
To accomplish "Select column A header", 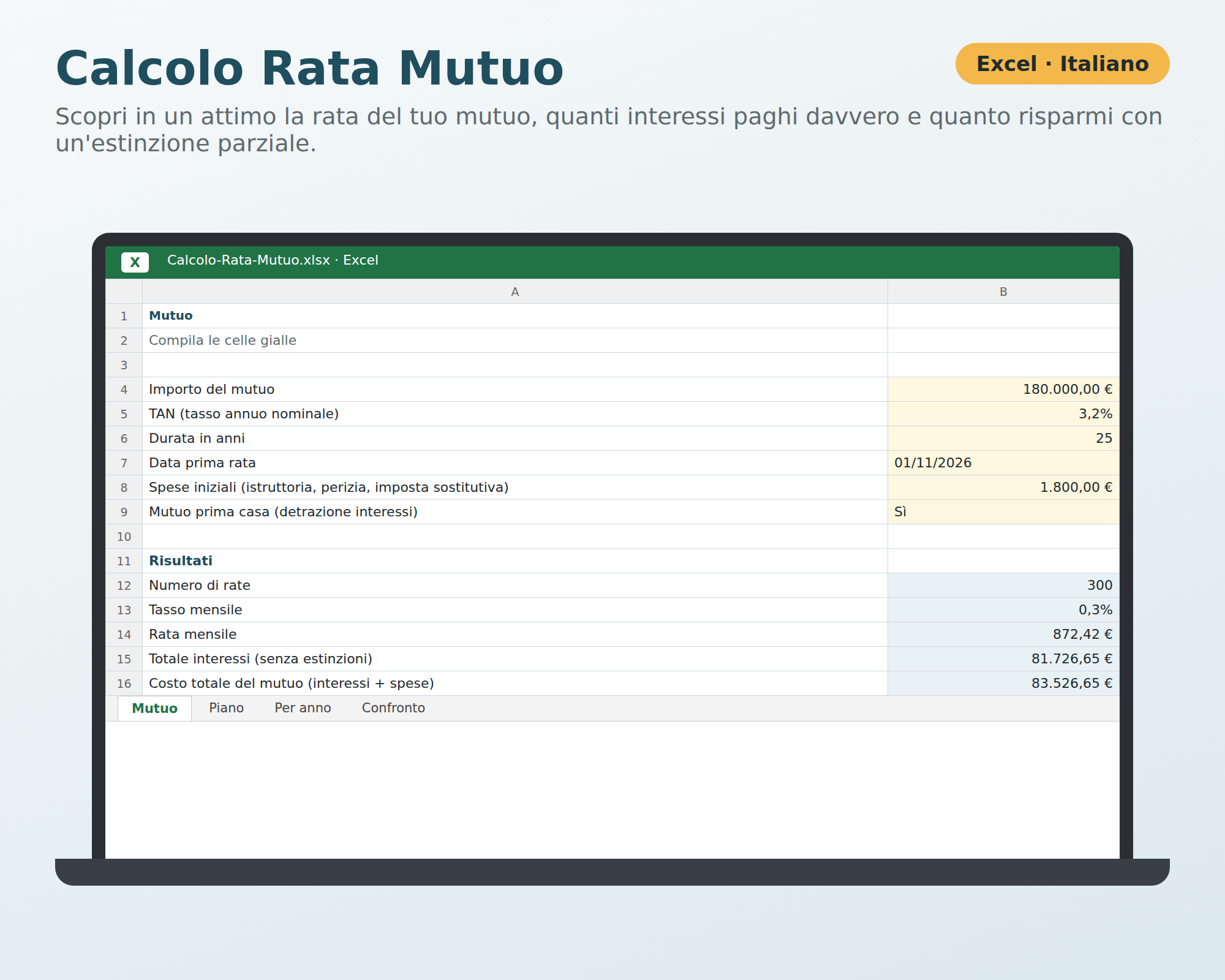I will (515, 292).
